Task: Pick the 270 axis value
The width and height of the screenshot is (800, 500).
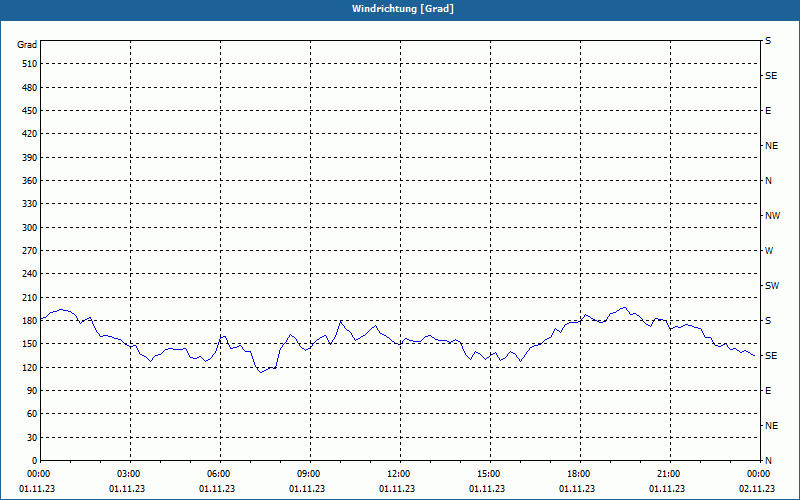Action: tap(30, 251)
